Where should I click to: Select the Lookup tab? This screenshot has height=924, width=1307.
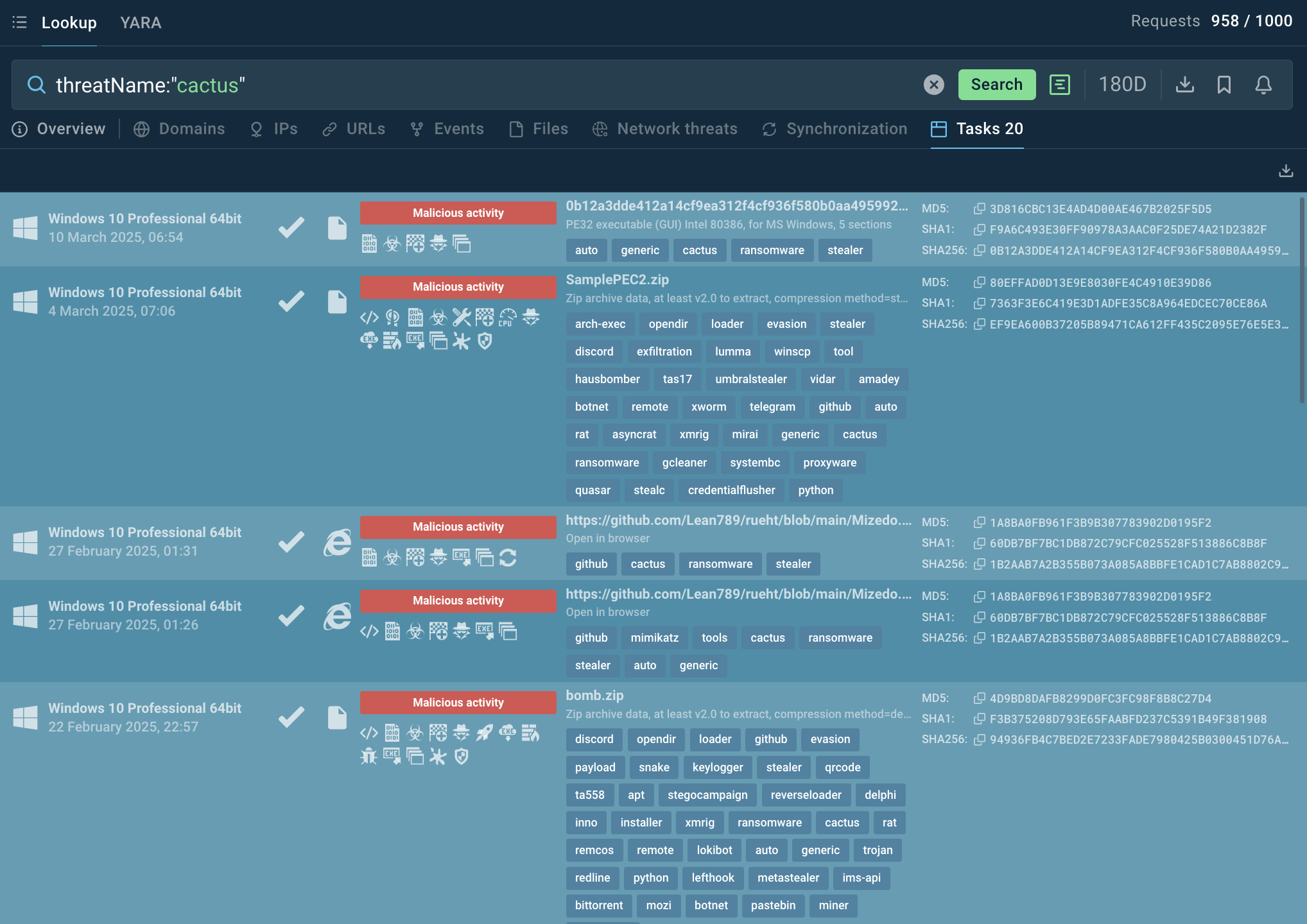pyautogui.click(x=69, y=22)
